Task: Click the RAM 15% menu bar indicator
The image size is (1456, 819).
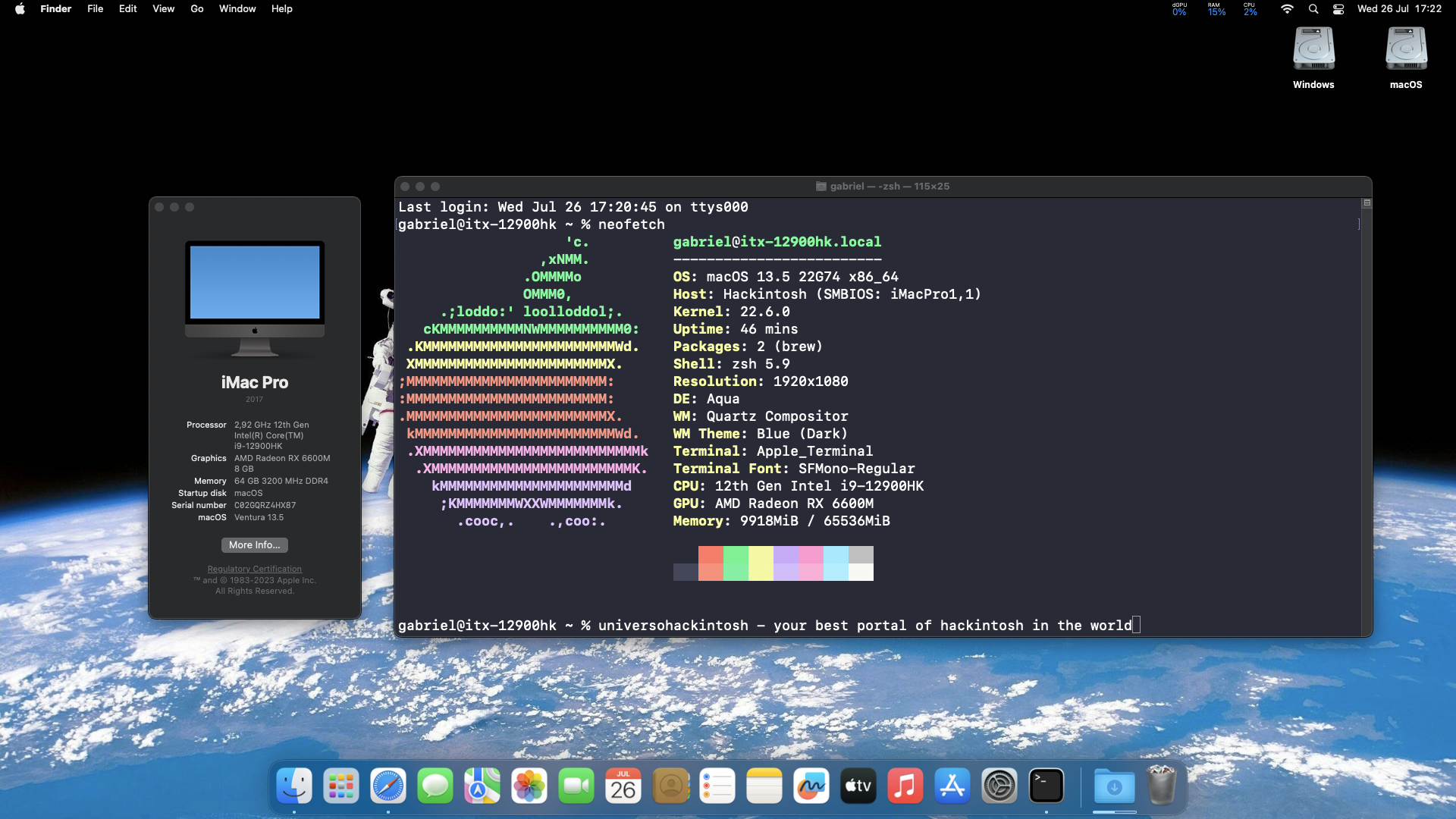Action: (x=1216, y=9)
